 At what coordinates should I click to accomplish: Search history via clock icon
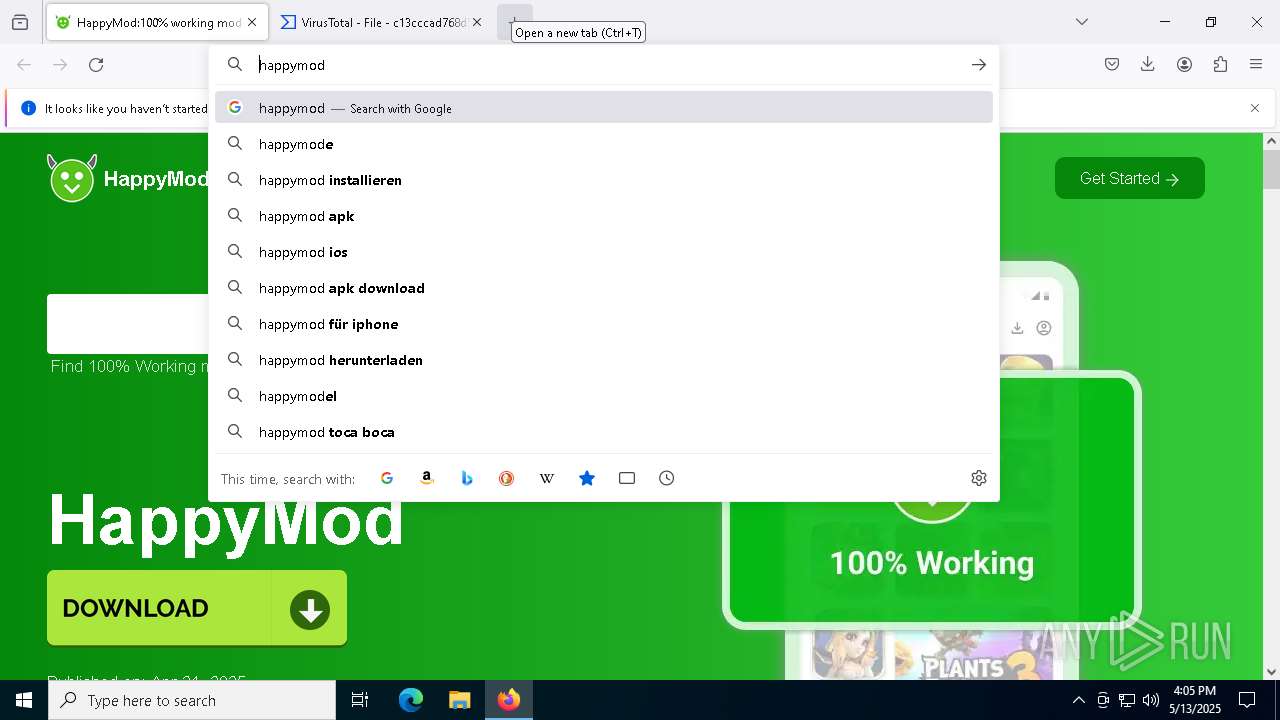667,478
